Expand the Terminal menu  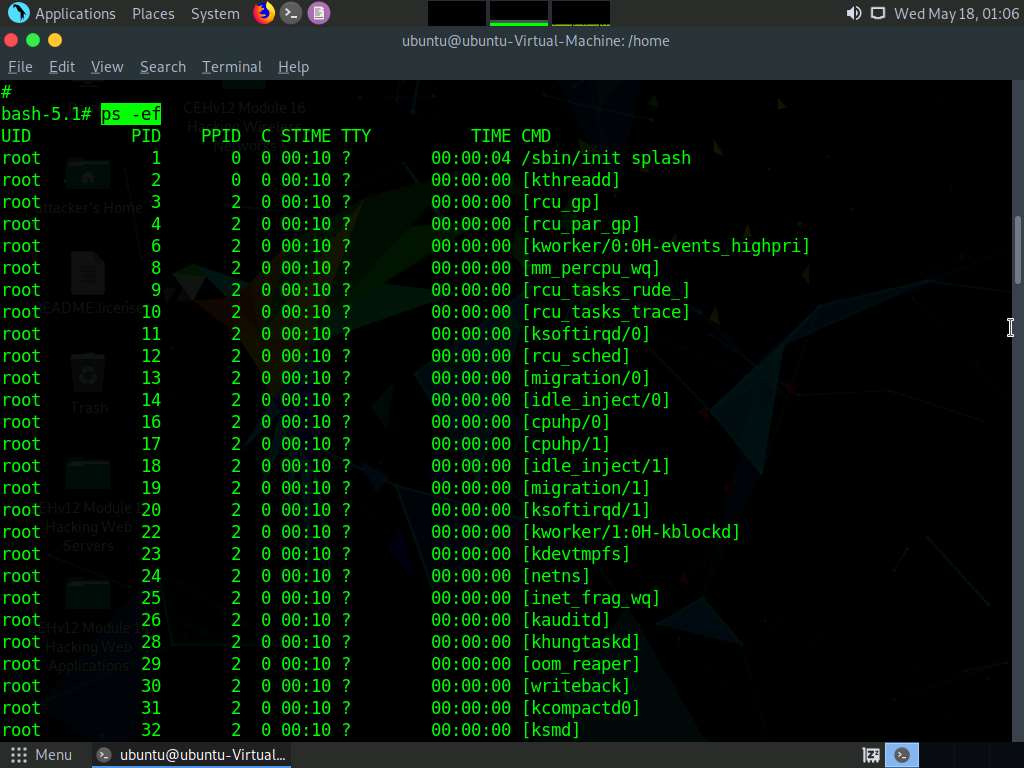(231, 67)
